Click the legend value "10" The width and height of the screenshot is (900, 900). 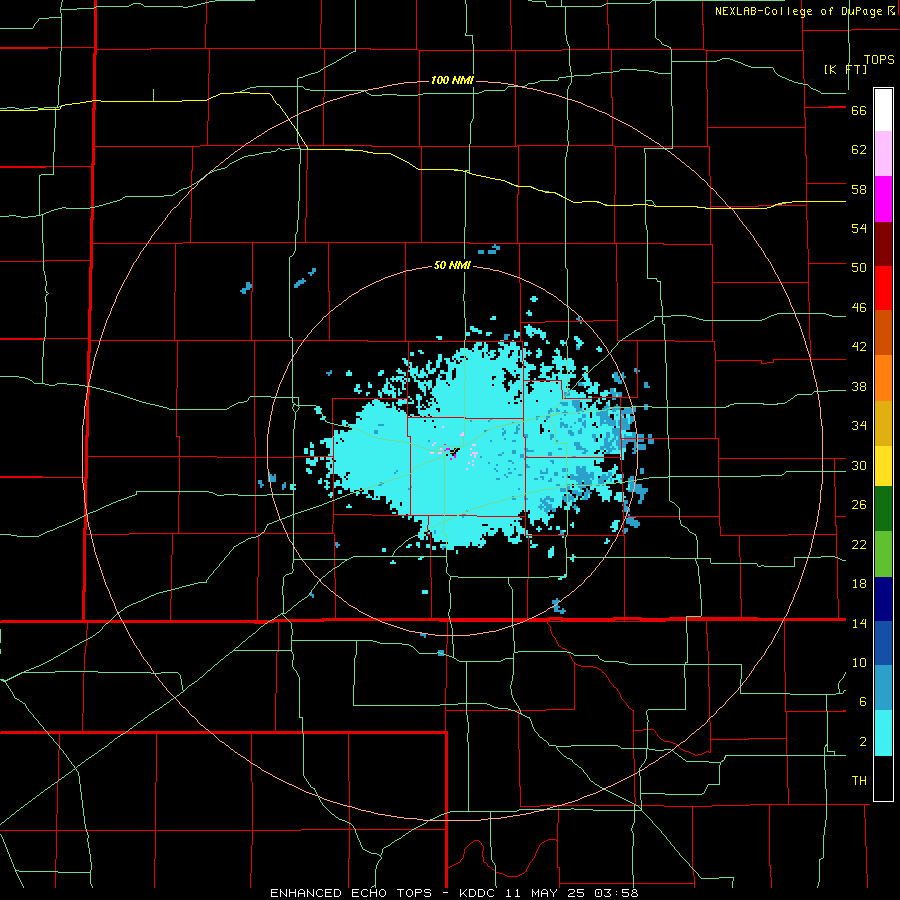point(859,663)
